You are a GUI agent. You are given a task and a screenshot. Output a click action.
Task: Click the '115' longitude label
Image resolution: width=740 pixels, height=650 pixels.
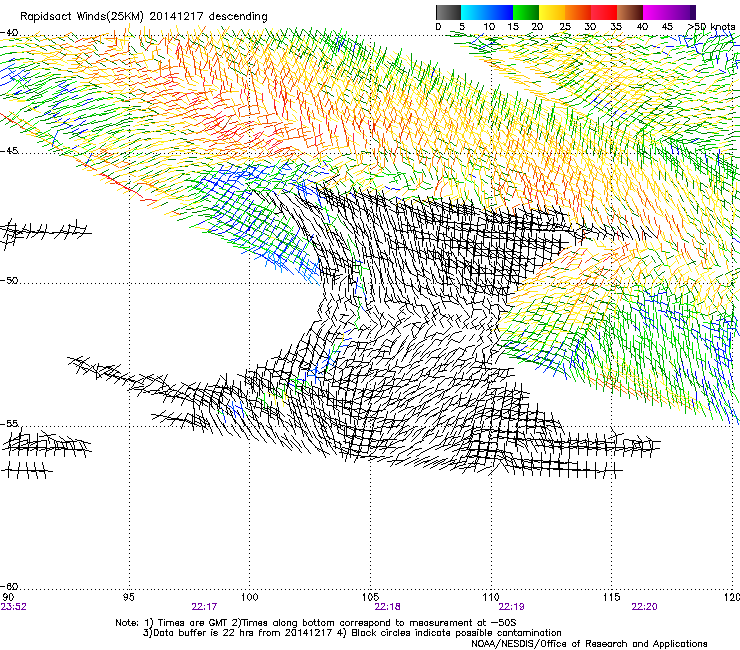[x=612, y=597]
